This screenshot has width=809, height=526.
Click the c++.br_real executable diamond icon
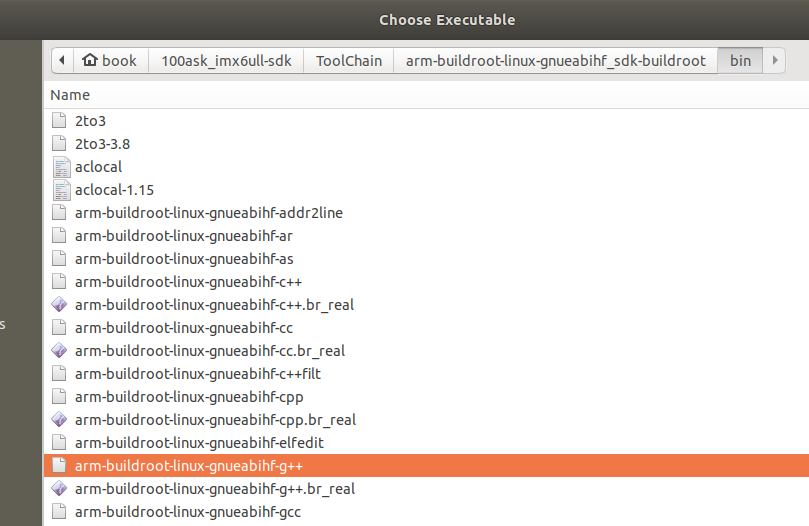pyautogui.click(x=59, y=305)
